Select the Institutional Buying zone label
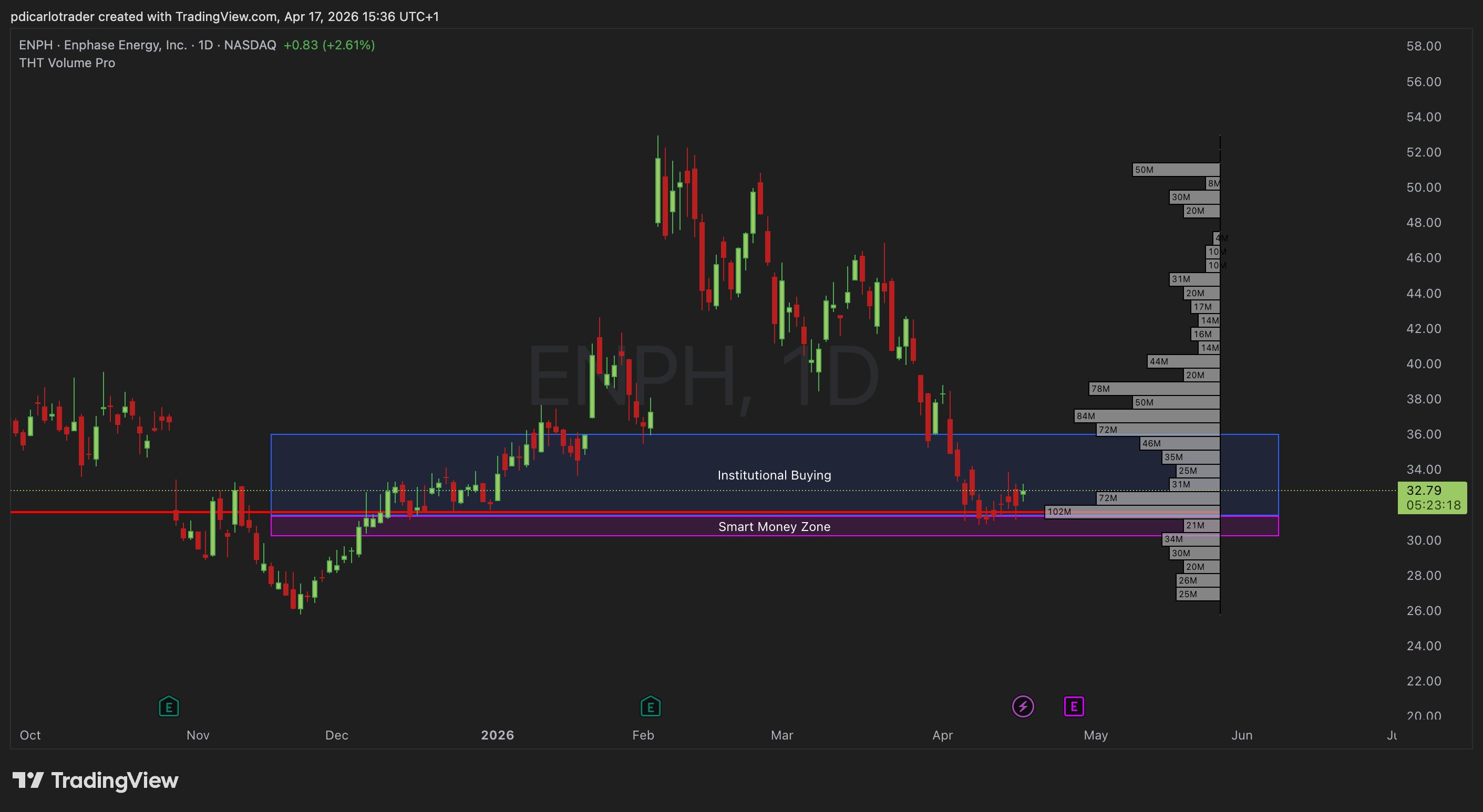The height and width of the screenshot is (812, 1483). tap(774, 475)
